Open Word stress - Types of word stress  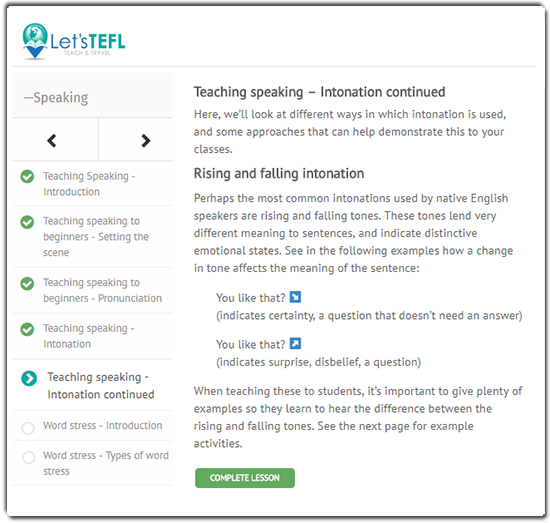[x=106, y=463]
